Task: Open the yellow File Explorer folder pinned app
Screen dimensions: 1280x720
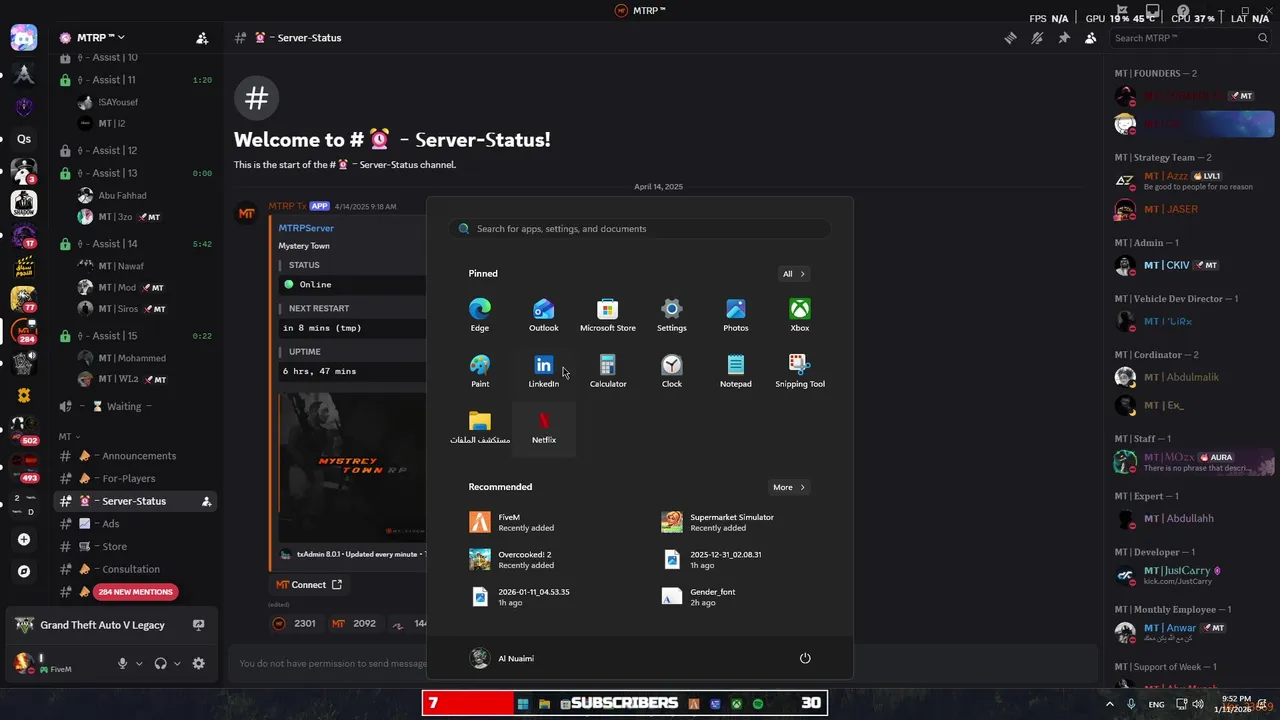Action: coord(480,427)
